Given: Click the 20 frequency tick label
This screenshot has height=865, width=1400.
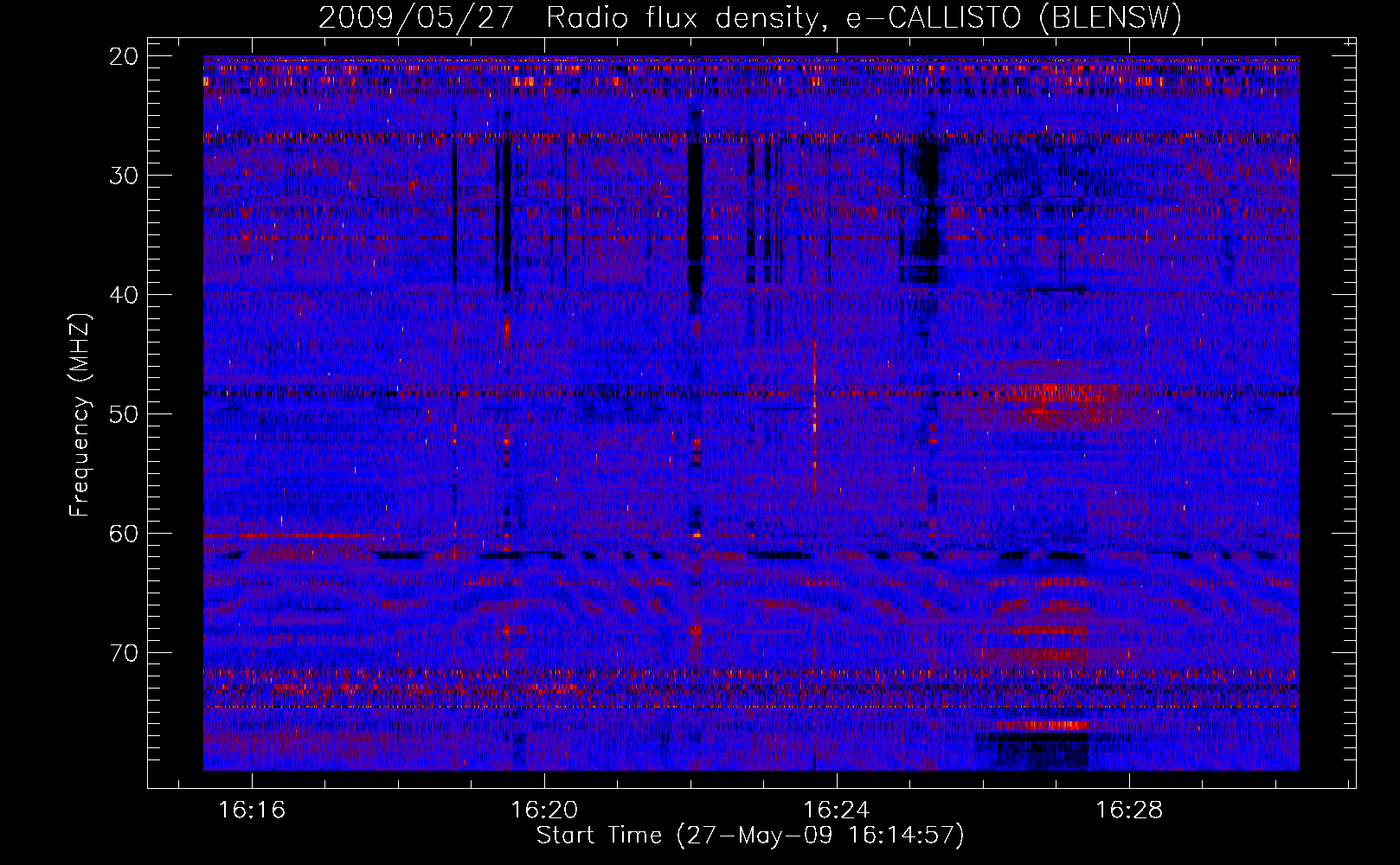Looking at the screenshot, I should pyautogui.click(x=124, y=56).
